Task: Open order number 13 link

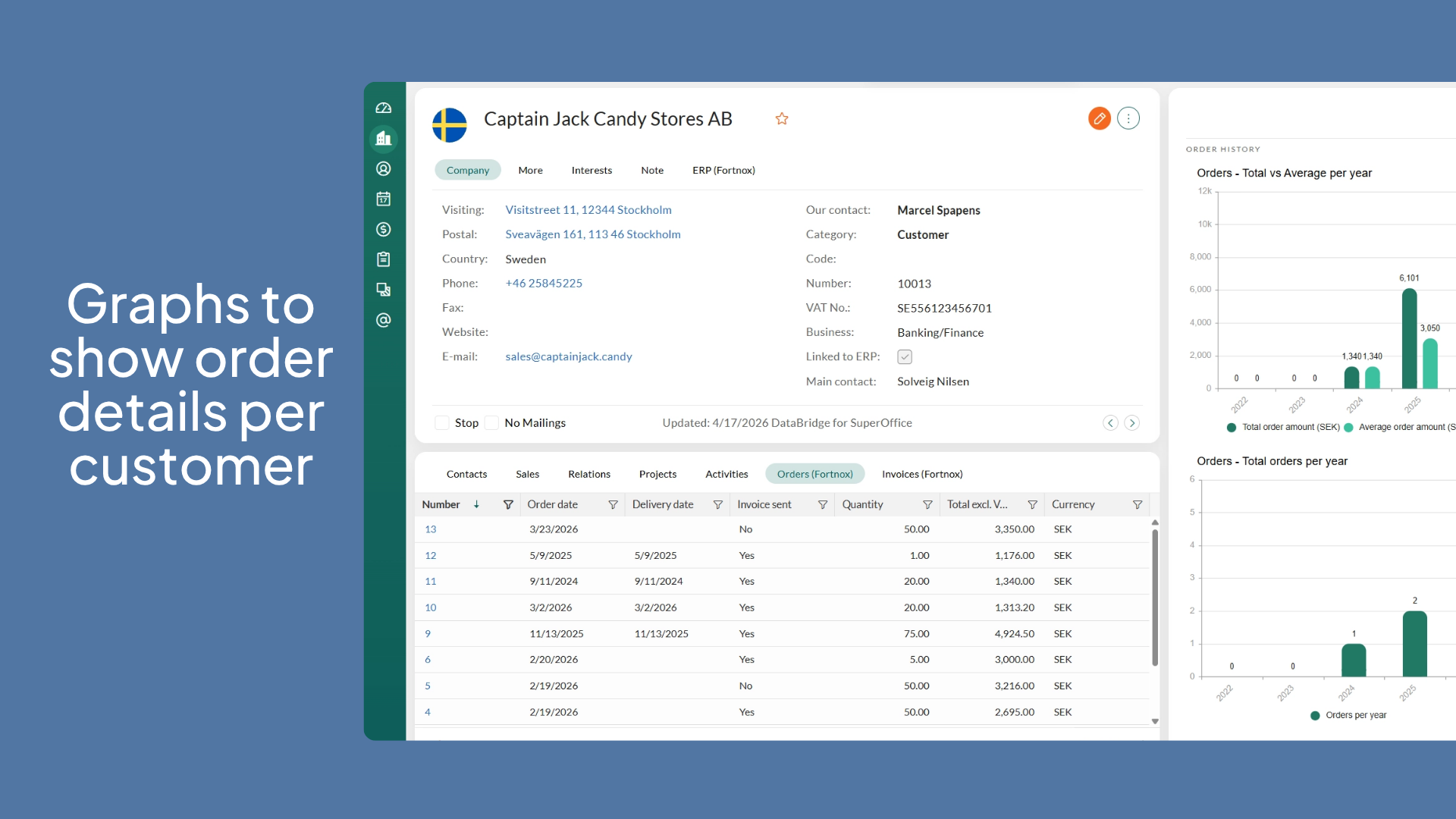Action: click(431, 529)
